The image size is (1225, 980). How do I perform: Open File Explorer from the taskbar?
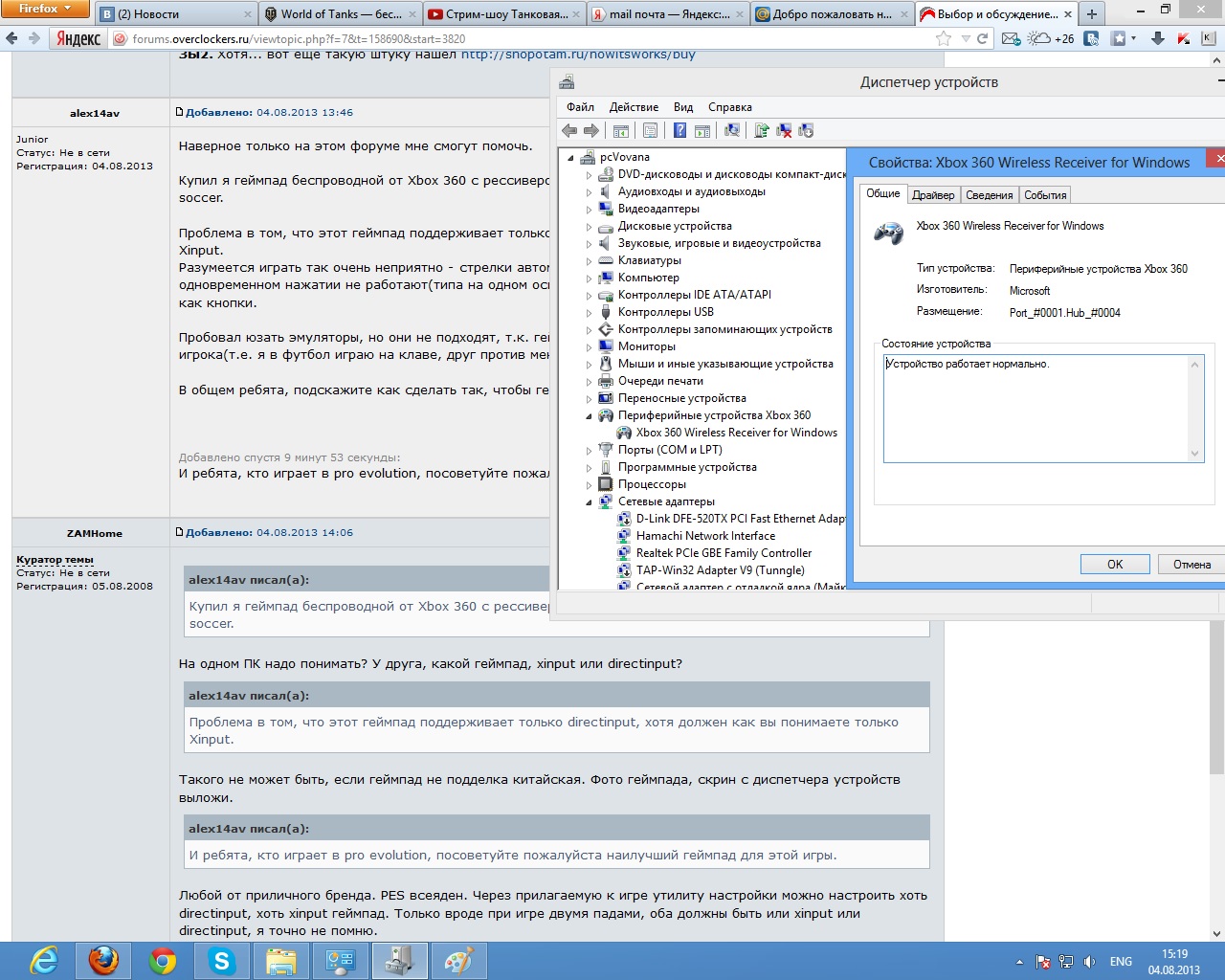(281, 960)
